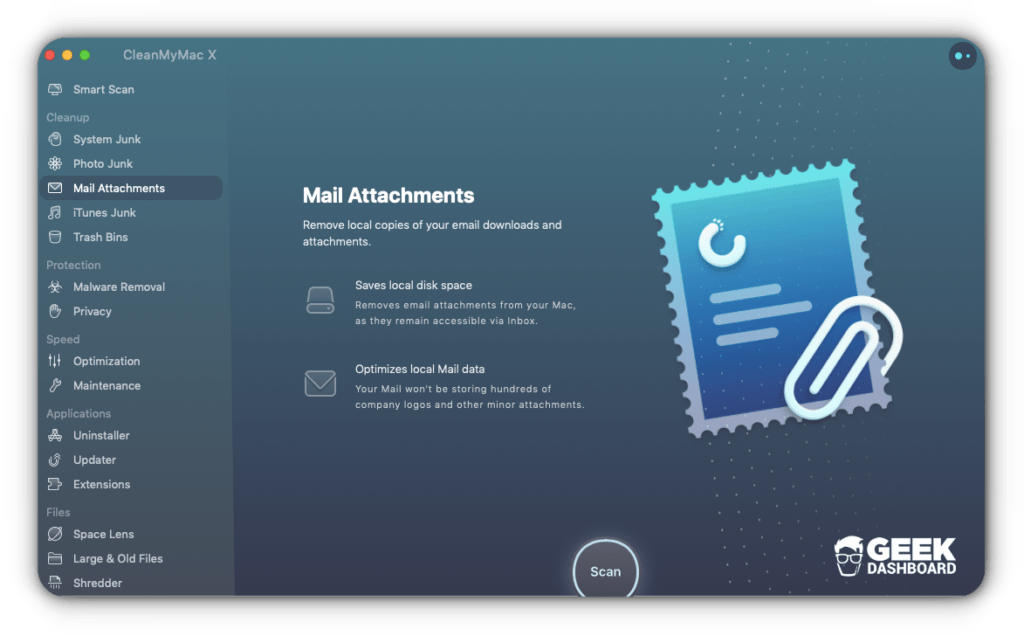The height and width of the screenshot is (636, 1024).
Task: Click the Smart Scan monitor icon
Action: click(55, 89)
